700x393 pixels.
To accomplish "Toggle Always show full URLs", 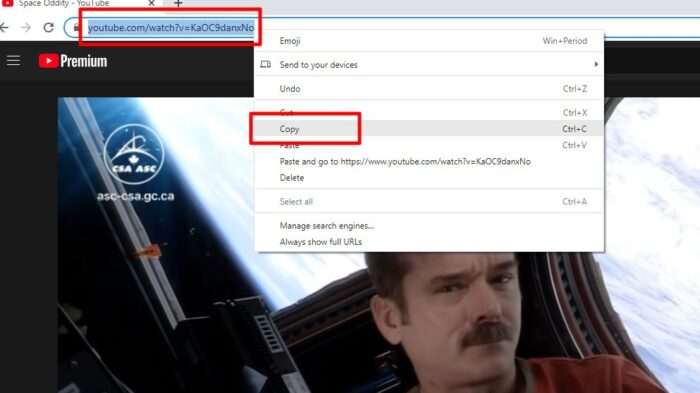I will pyautogui.click(x=429, y=242).
